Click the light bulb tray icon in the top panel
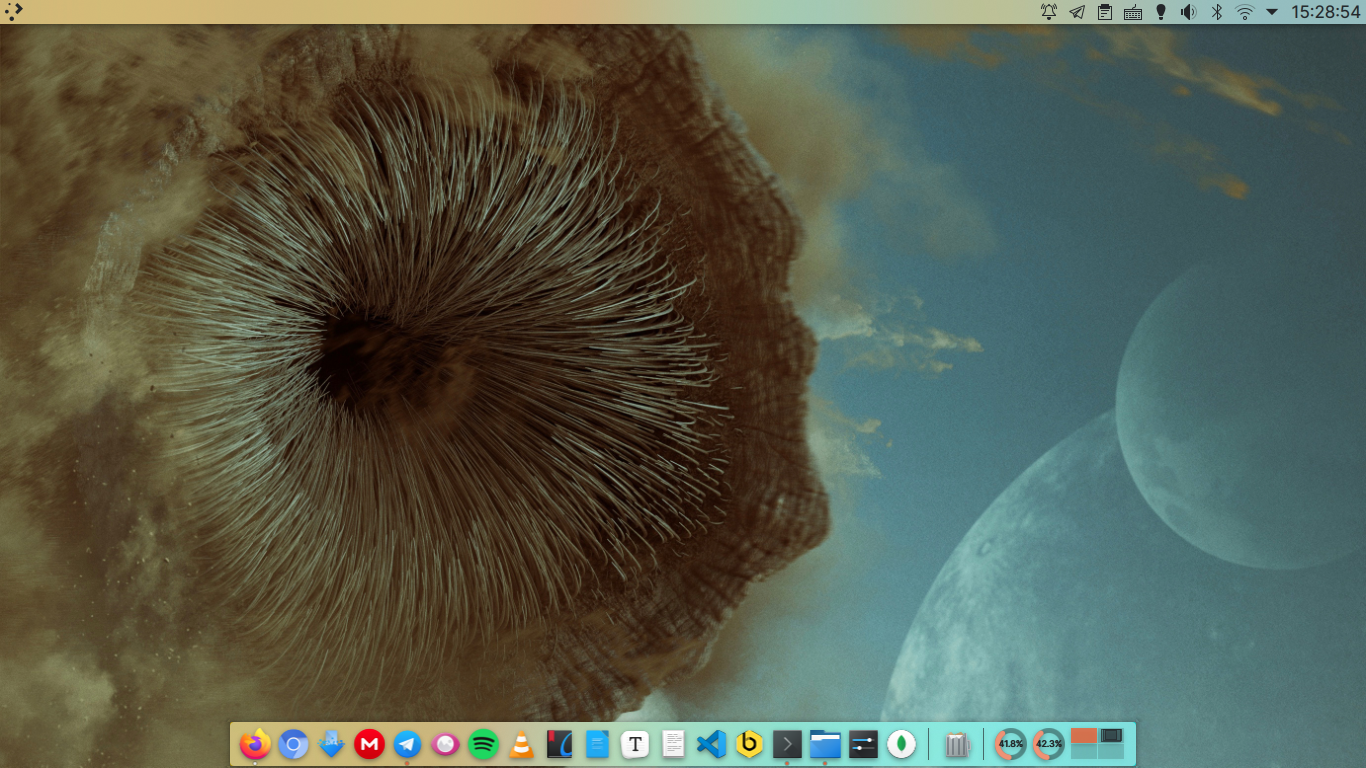The image size is (1366, 768). click(1161, 12)
